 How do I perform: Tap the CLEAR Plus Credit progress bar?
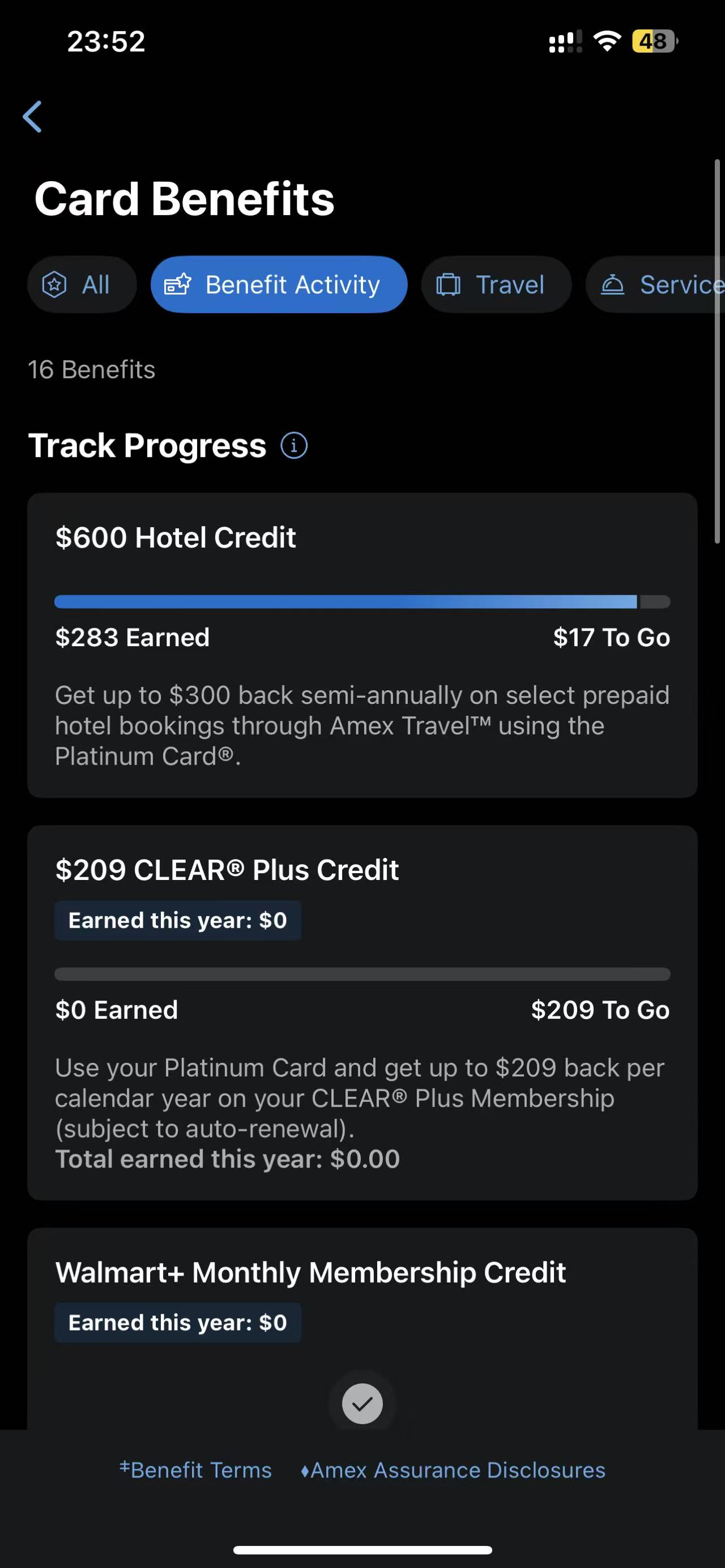pyautogui.click(x=362, y=974)
